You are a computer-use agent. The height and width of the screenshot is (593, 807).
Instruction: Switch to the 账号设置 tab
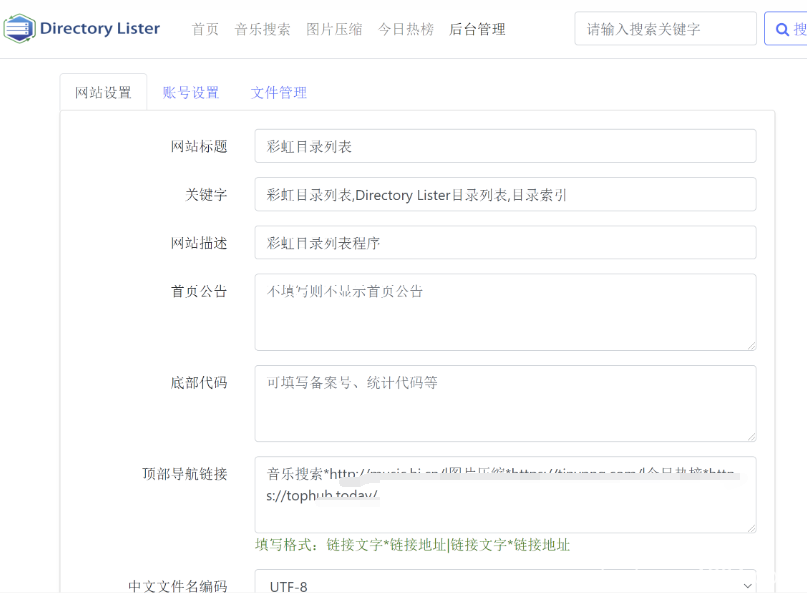click(191, 92)
